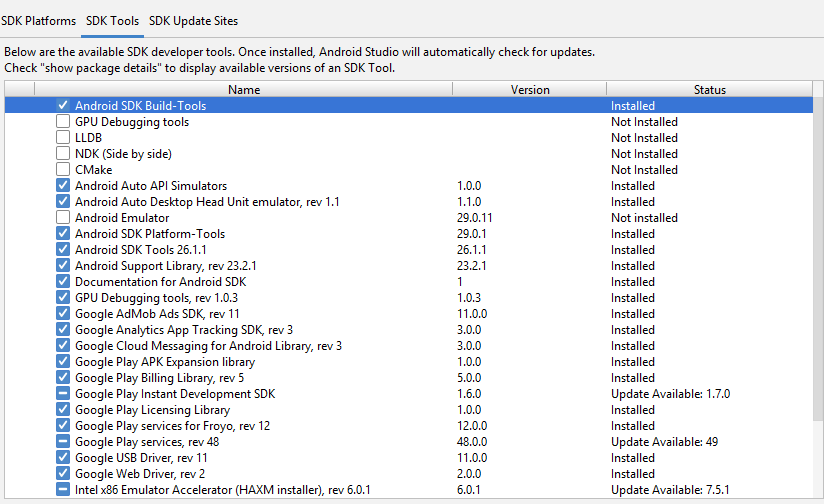Click the CMake row label

click(x=94, y=170)
